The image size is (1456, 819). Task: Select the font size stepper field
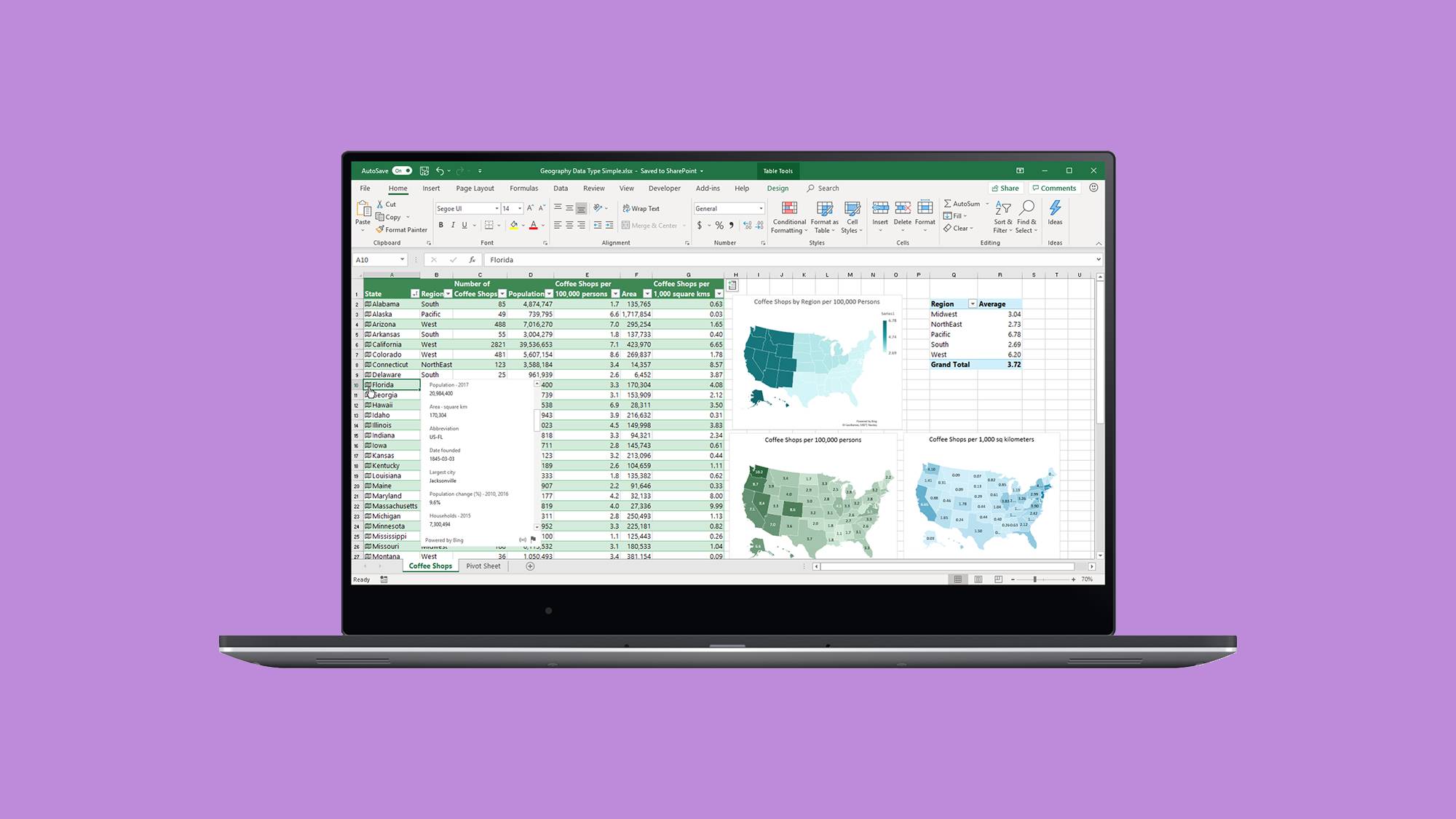[x=513, y=209]
